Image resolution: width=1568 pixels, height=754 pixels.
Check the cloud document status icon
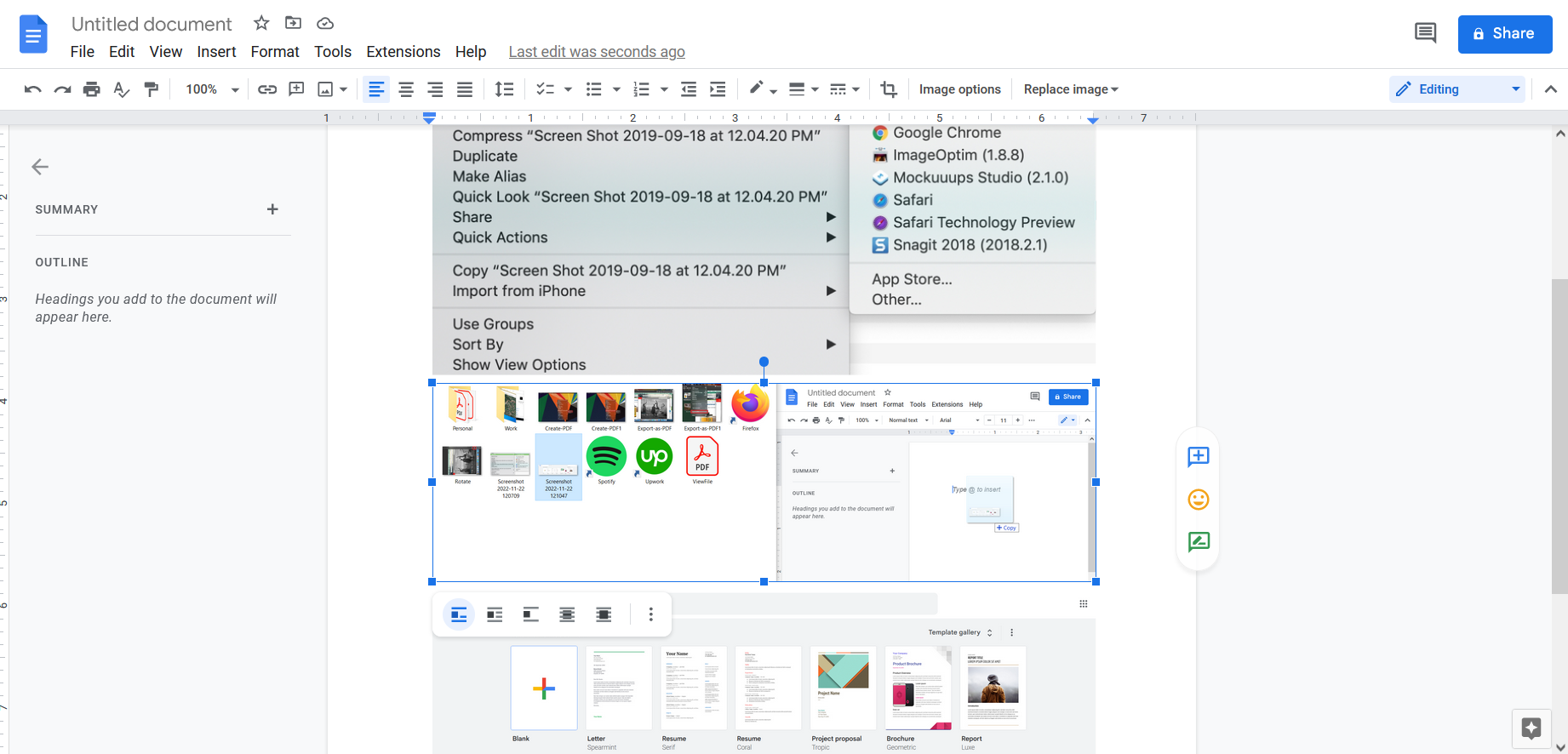[x=325, y=23]
